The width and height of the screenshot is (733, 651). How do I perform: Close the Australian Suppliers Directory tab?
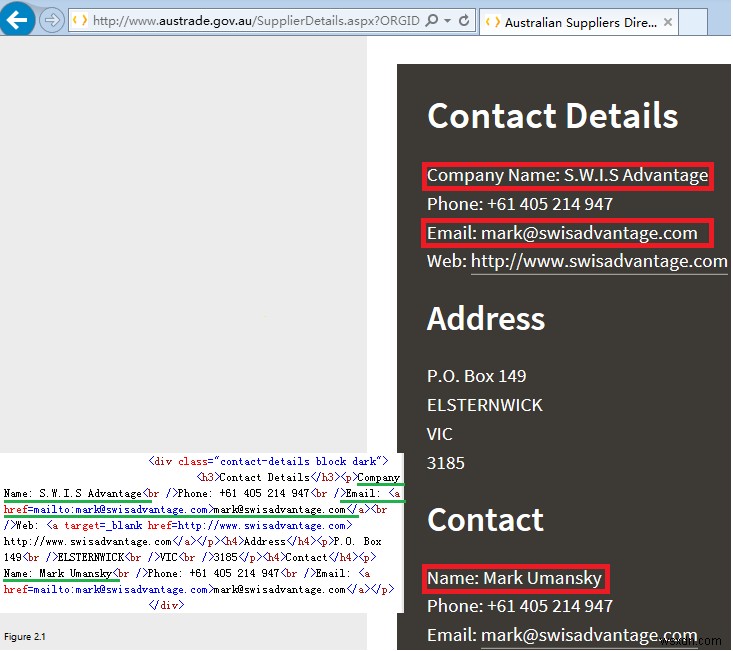[668, 22]
